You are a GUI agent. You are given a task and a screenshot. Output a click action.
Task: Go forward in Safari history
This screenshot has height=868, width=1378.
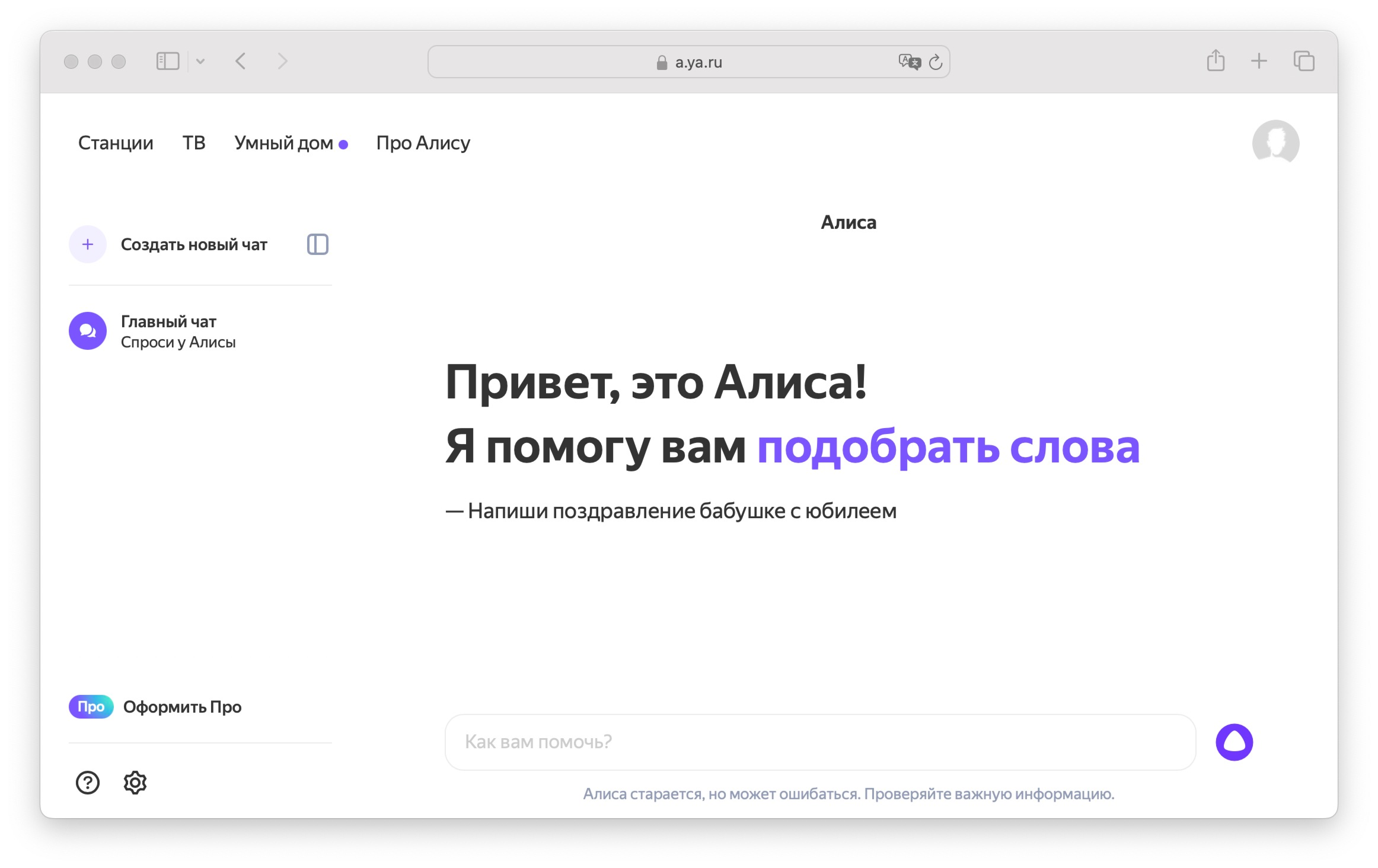point(283,61)
